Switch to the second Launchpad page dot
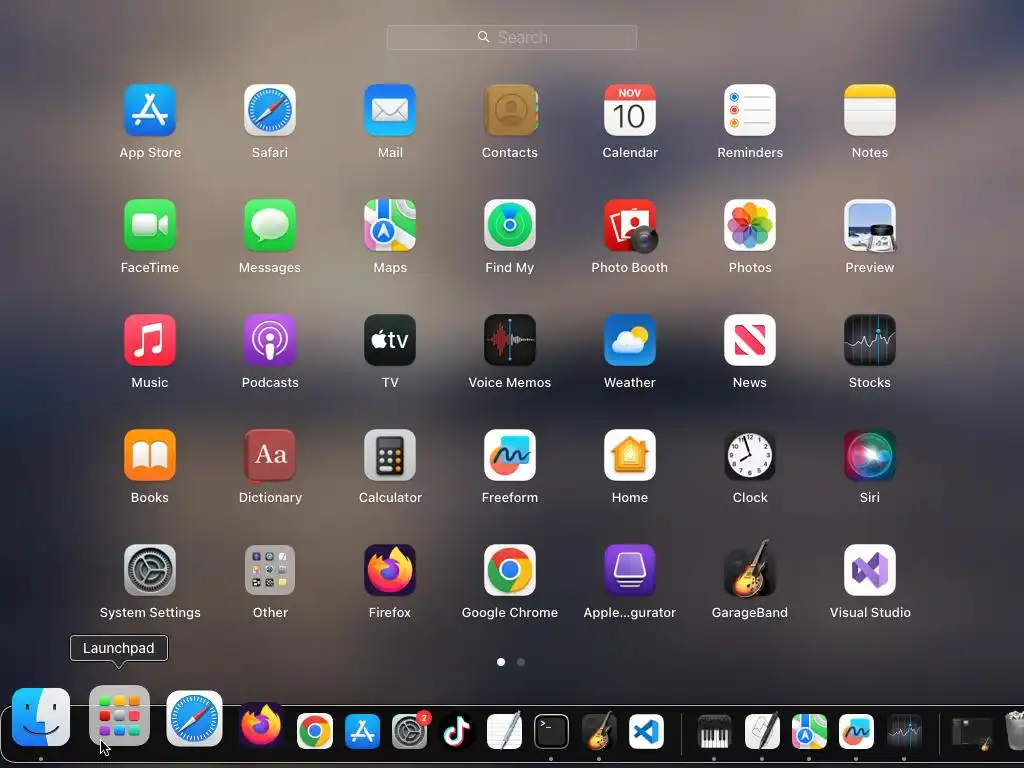The width and height of the screenshot is (1024, 768). [521, 662]
